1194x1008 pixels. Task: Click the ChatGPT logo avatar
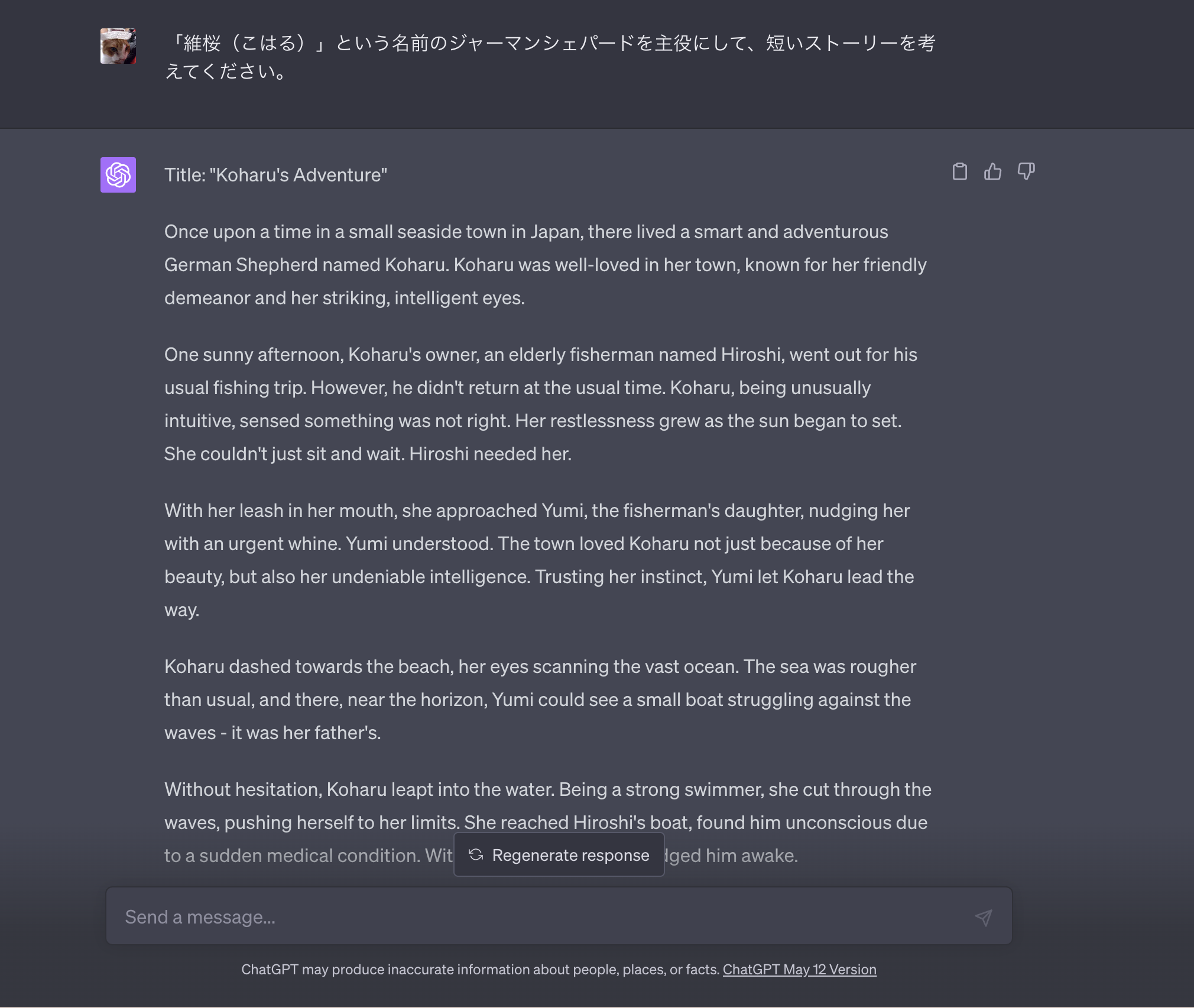coord(118,175)
